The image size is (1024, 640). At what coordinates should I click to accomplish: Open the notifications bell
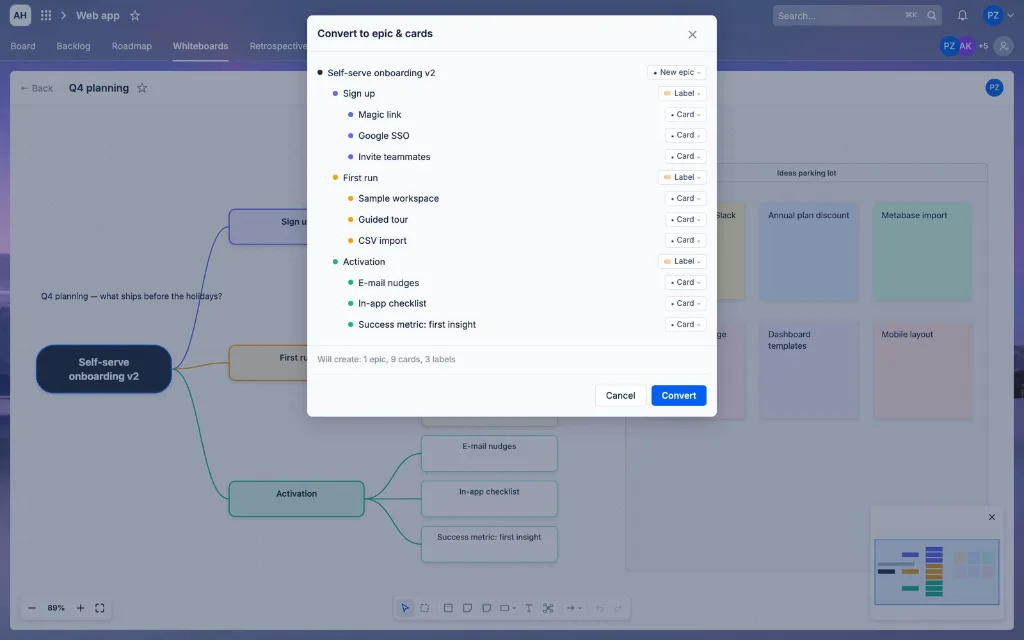click(x=962, y=15)
